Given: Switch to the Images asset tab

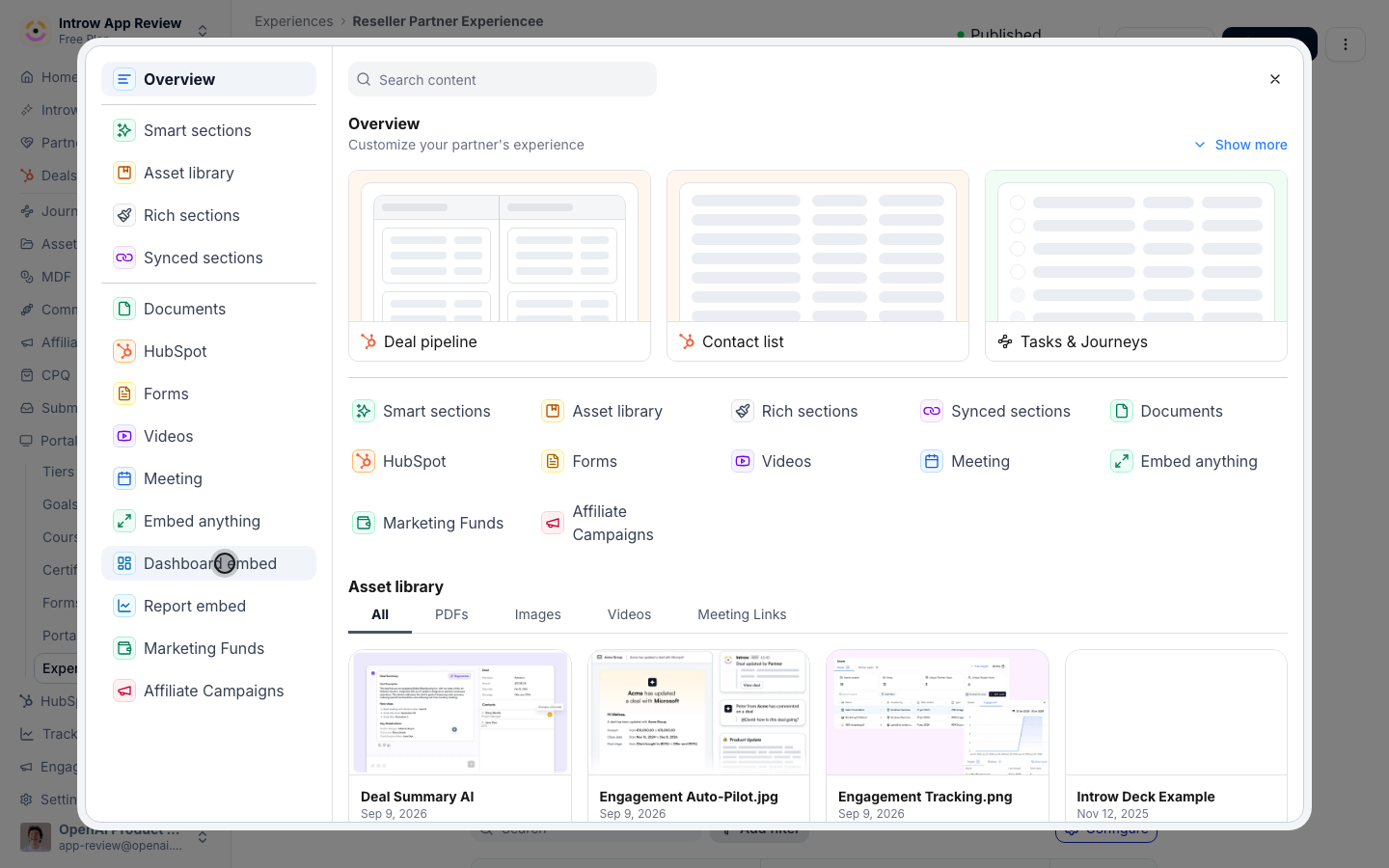Looking at the screenshot, I should click(x=538, y=614).
